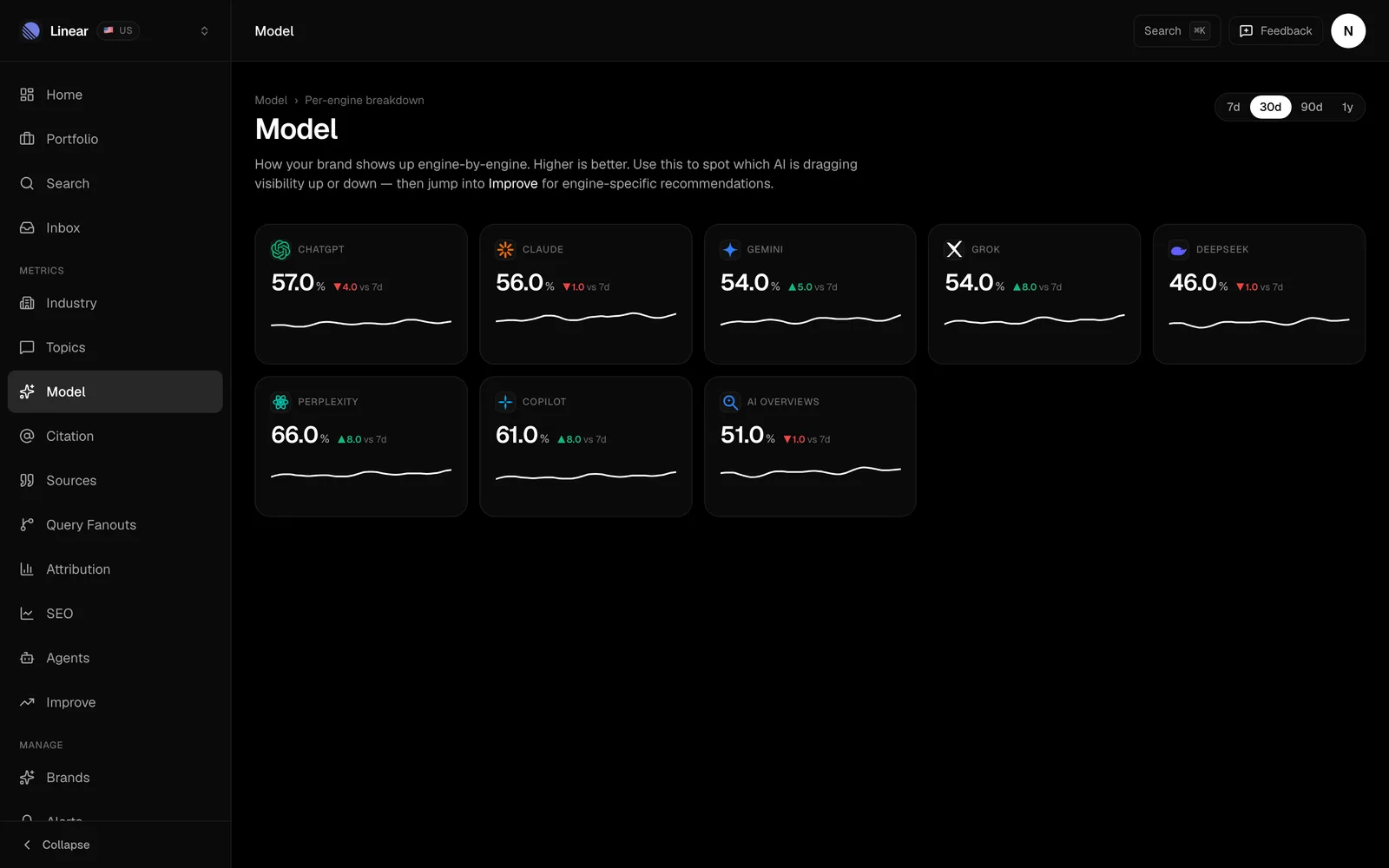Screen dimensions: 1389x868
Task: Click the Model sparkle icon in sidebar
Action: [x=27, y=391]
